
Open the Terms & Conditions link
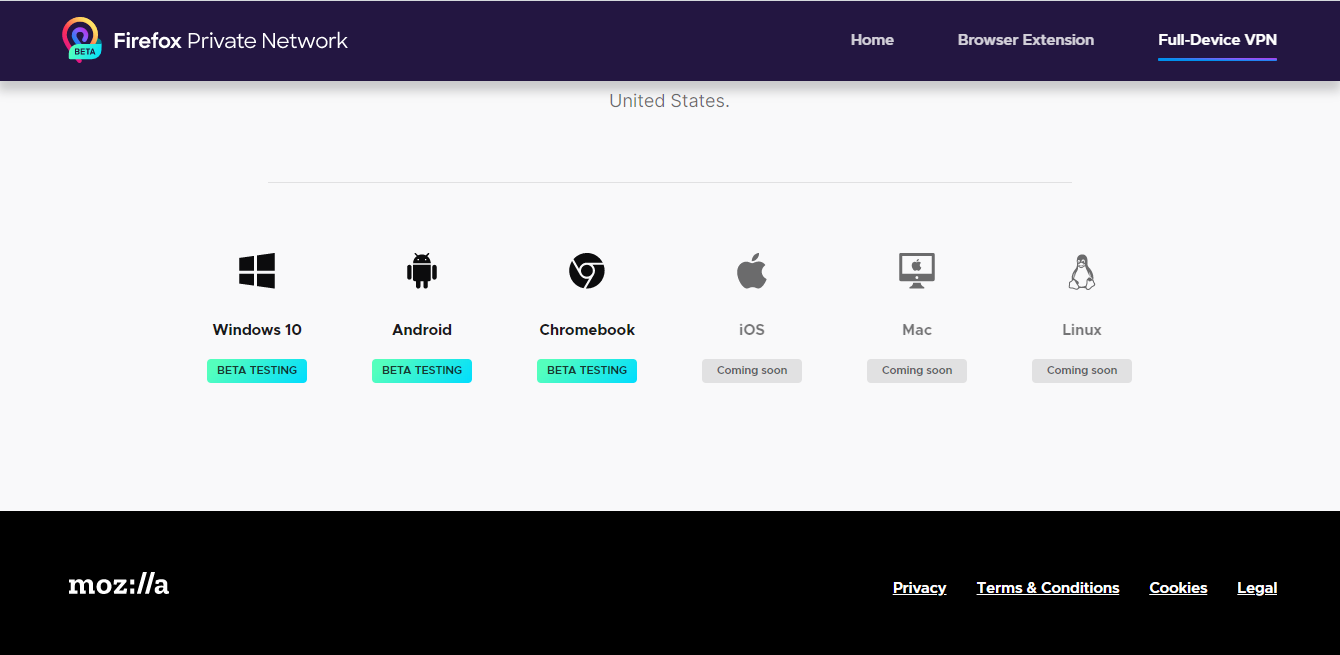tap(1048, 588)
